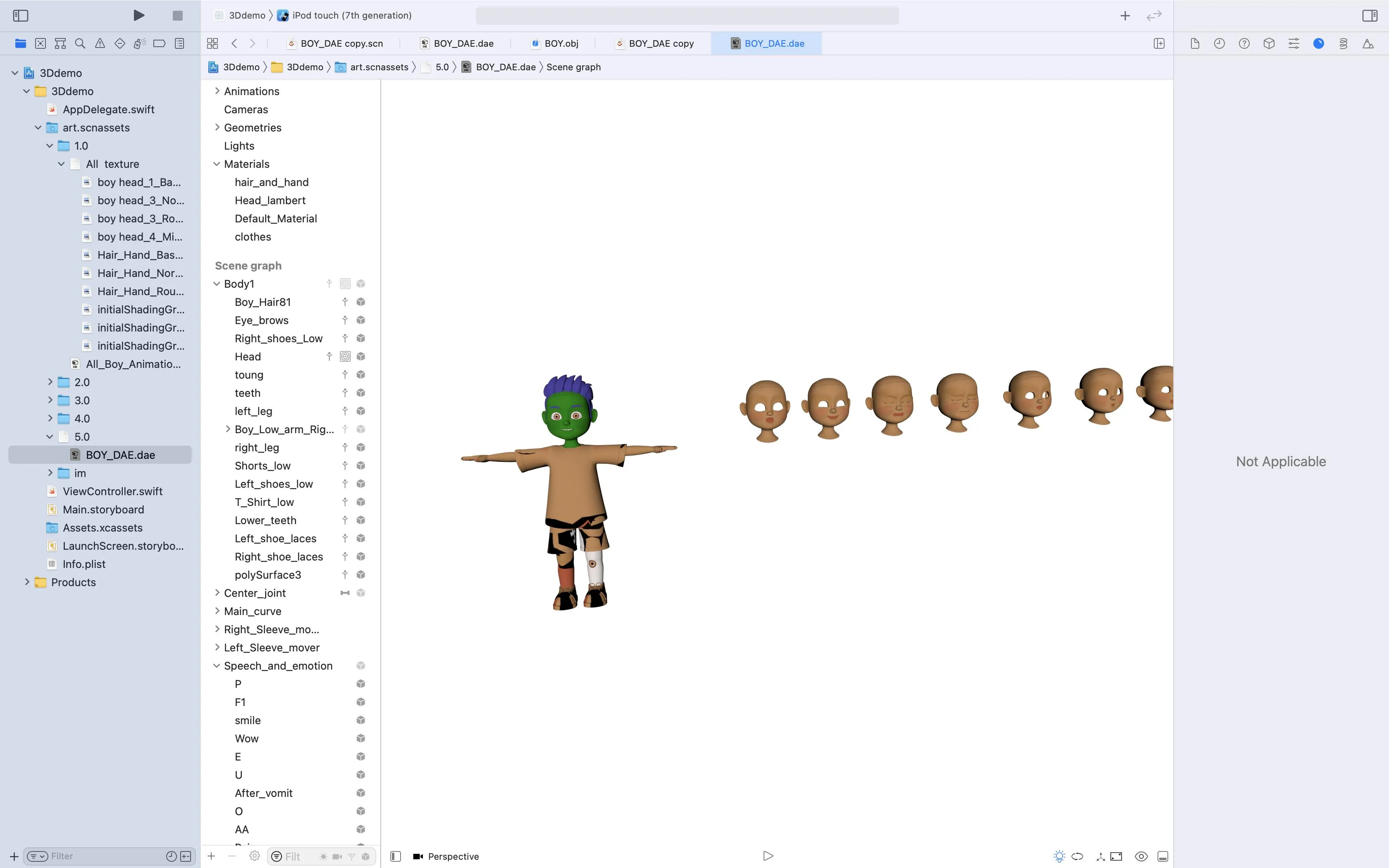Select ViewController.swift in project navigator
The width and height of the screenshot is (1389, 868).
click(x=112, y=491)
